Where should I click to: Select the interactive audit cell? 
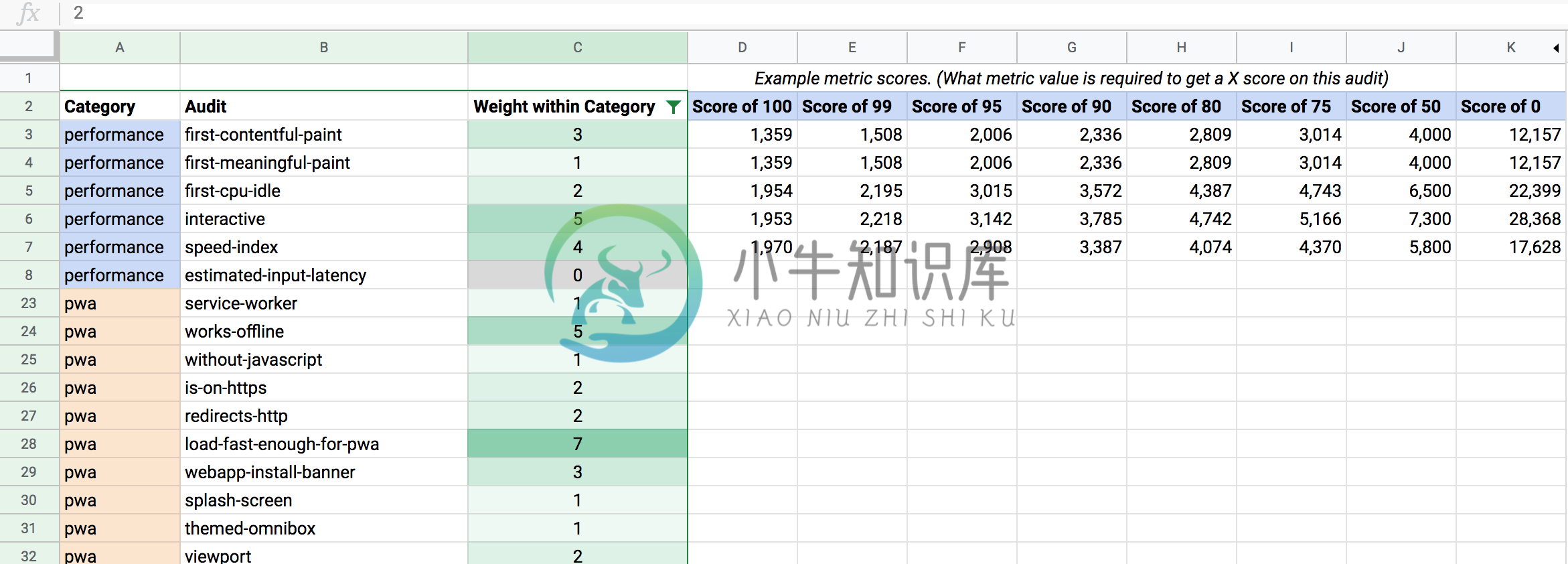324,219
